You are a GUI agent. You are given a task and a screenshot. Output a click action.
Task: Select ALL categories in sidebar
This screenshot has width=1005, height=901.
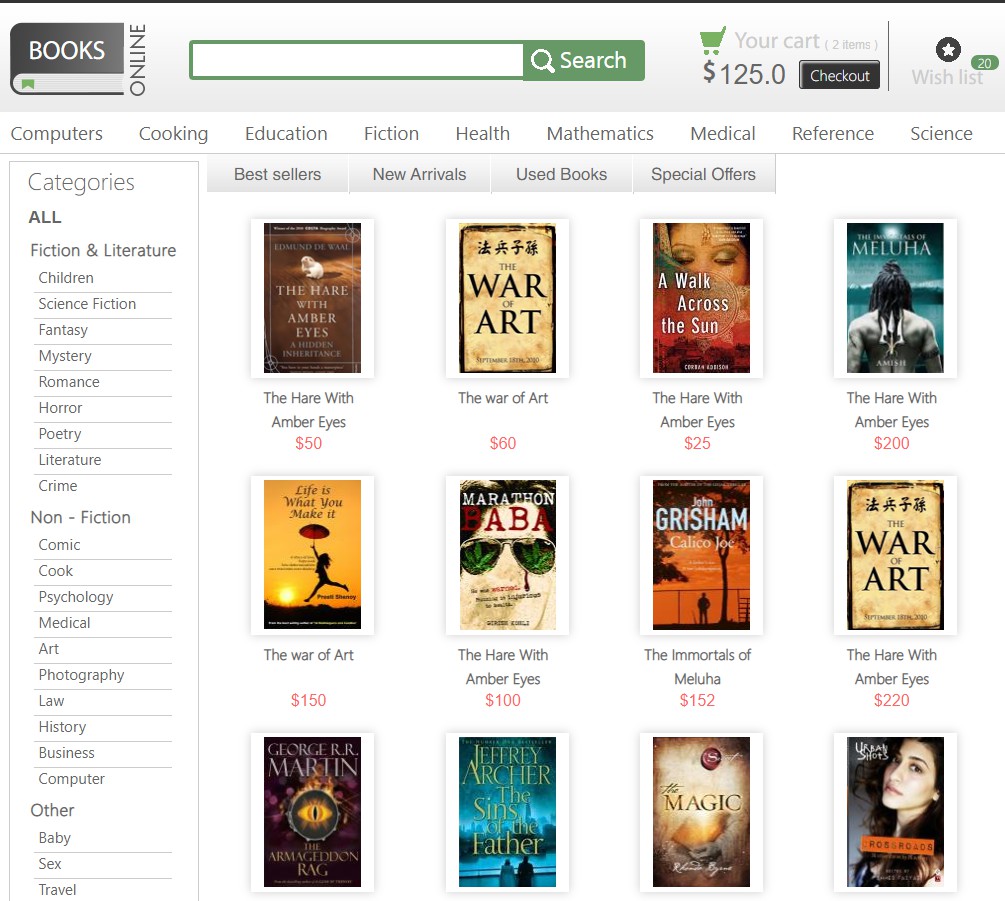(x=45, y=217)
